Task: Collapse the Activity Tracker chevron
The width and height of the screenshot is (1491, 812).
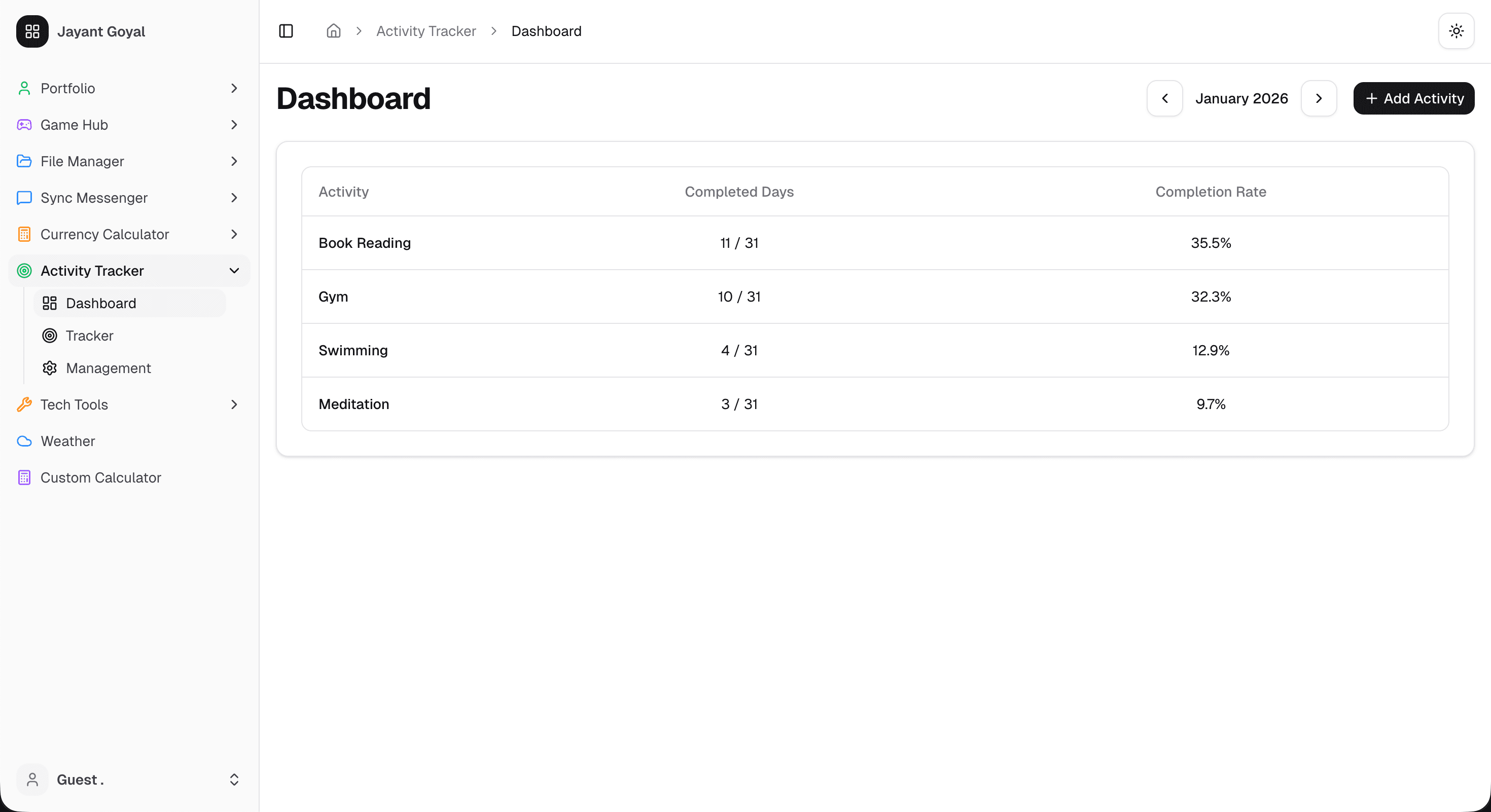Action: click(234, 271)
